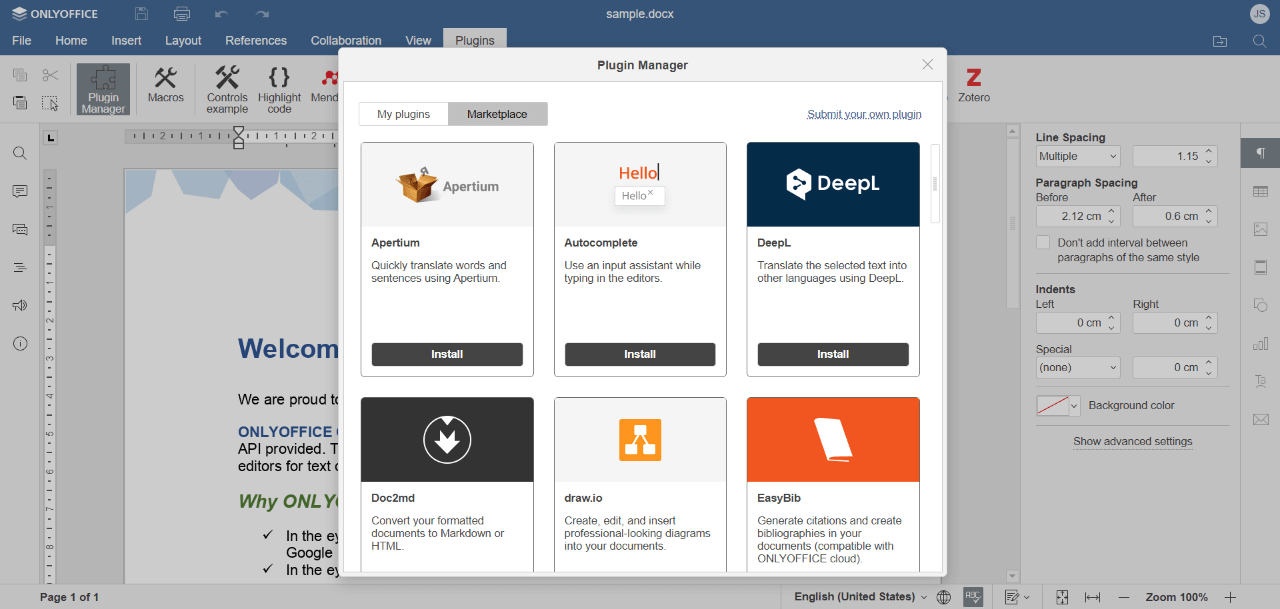Click the Zoom in plus icon

pyautogui.click(x=1230, y=597)
